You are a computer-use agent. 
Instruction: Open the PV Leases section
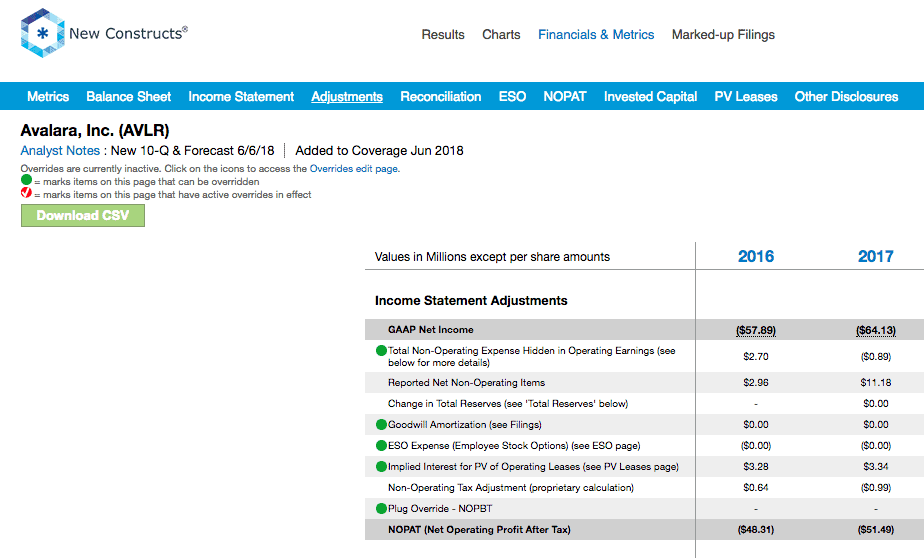(x=745, y=97)
